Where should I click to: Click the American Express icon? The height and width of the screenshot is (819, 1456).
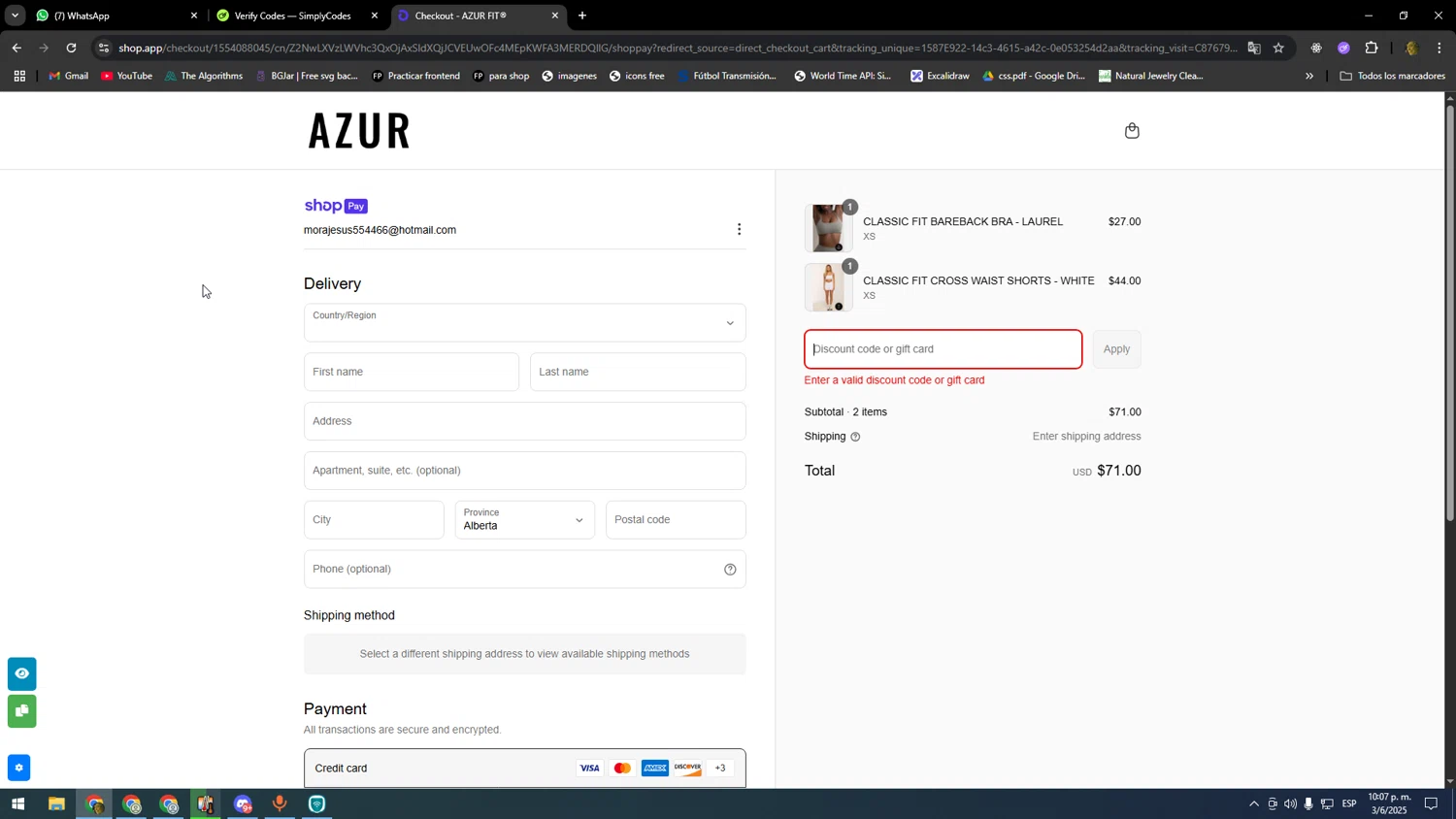tap(655, 769)
